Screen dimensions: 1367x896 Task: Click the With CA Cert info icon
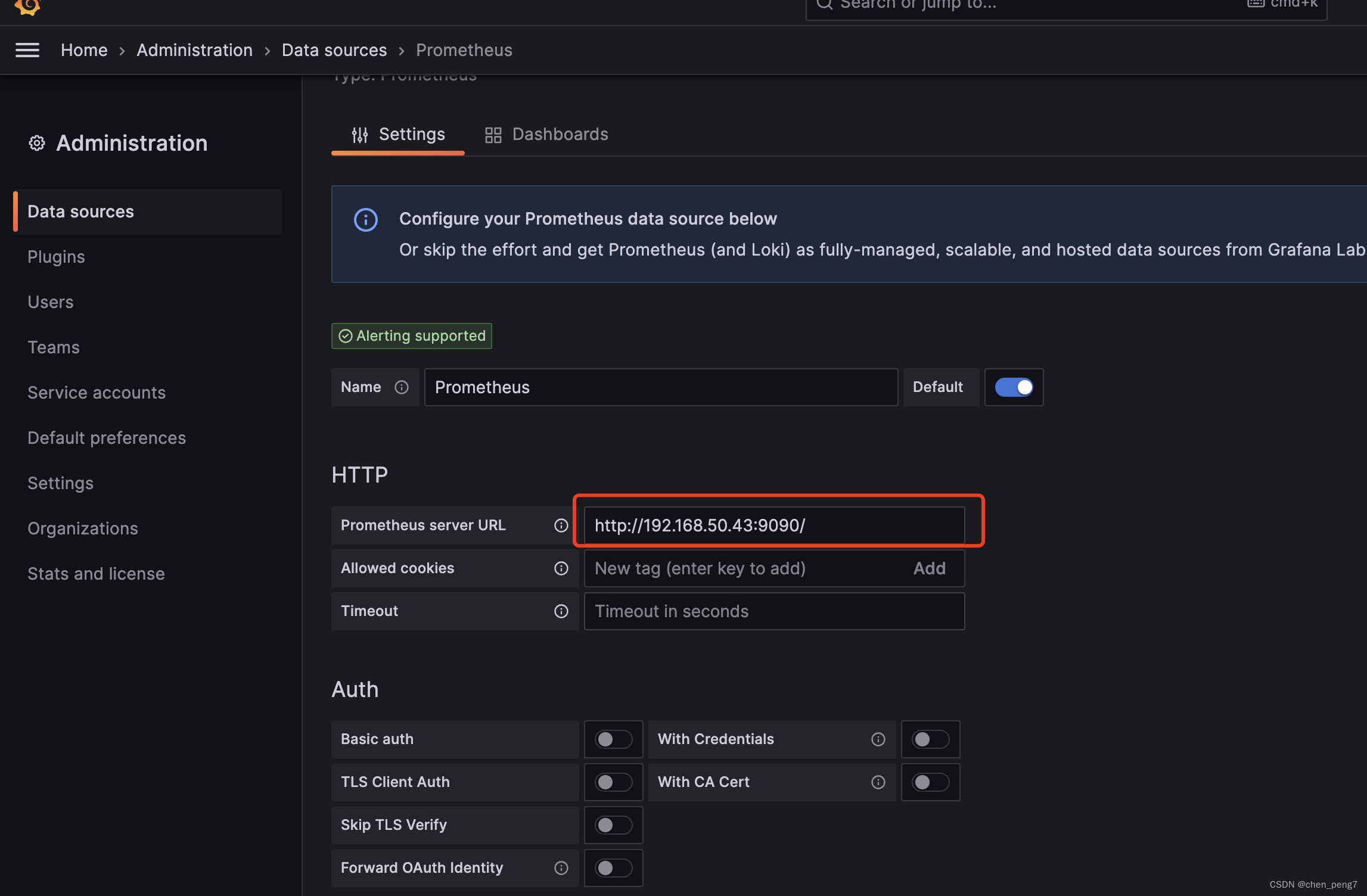coord(878,782)
